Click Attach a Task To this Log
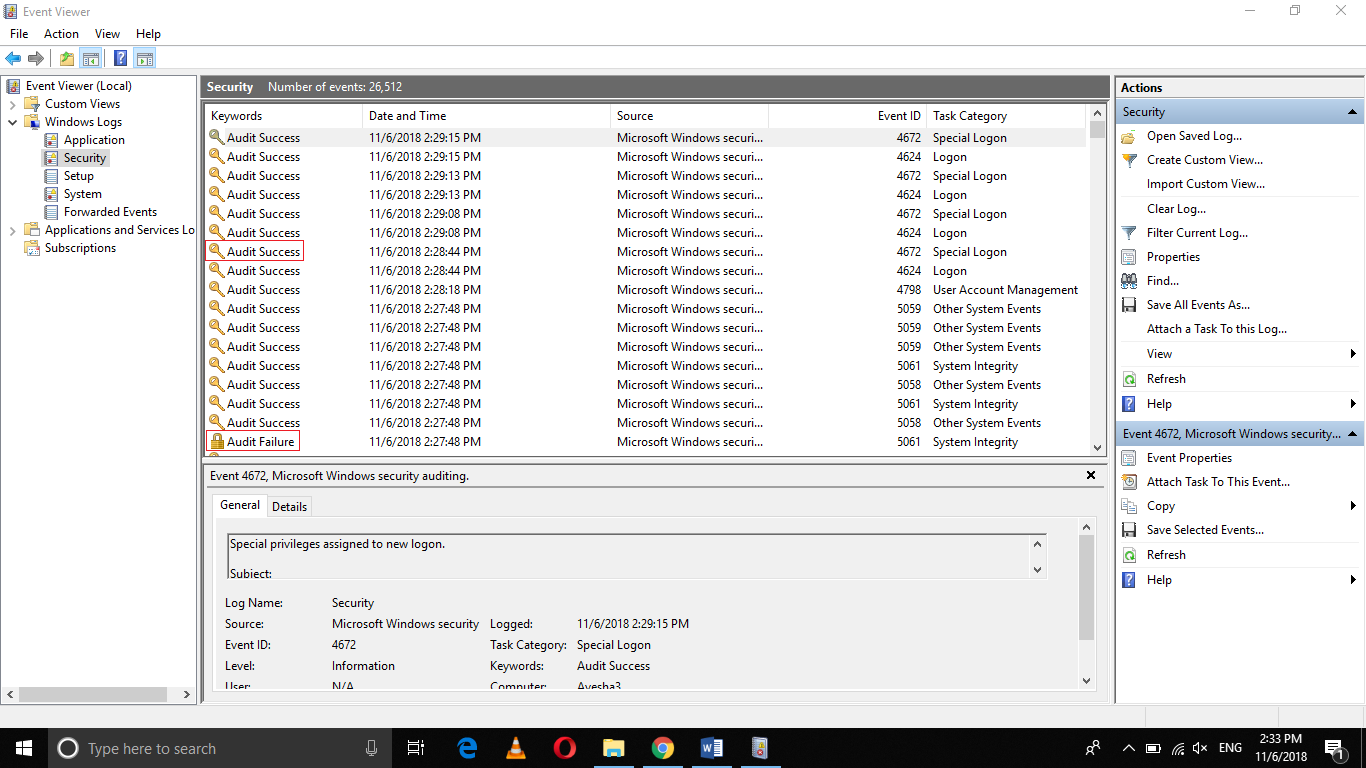1366x768 pixels. 1217,329
